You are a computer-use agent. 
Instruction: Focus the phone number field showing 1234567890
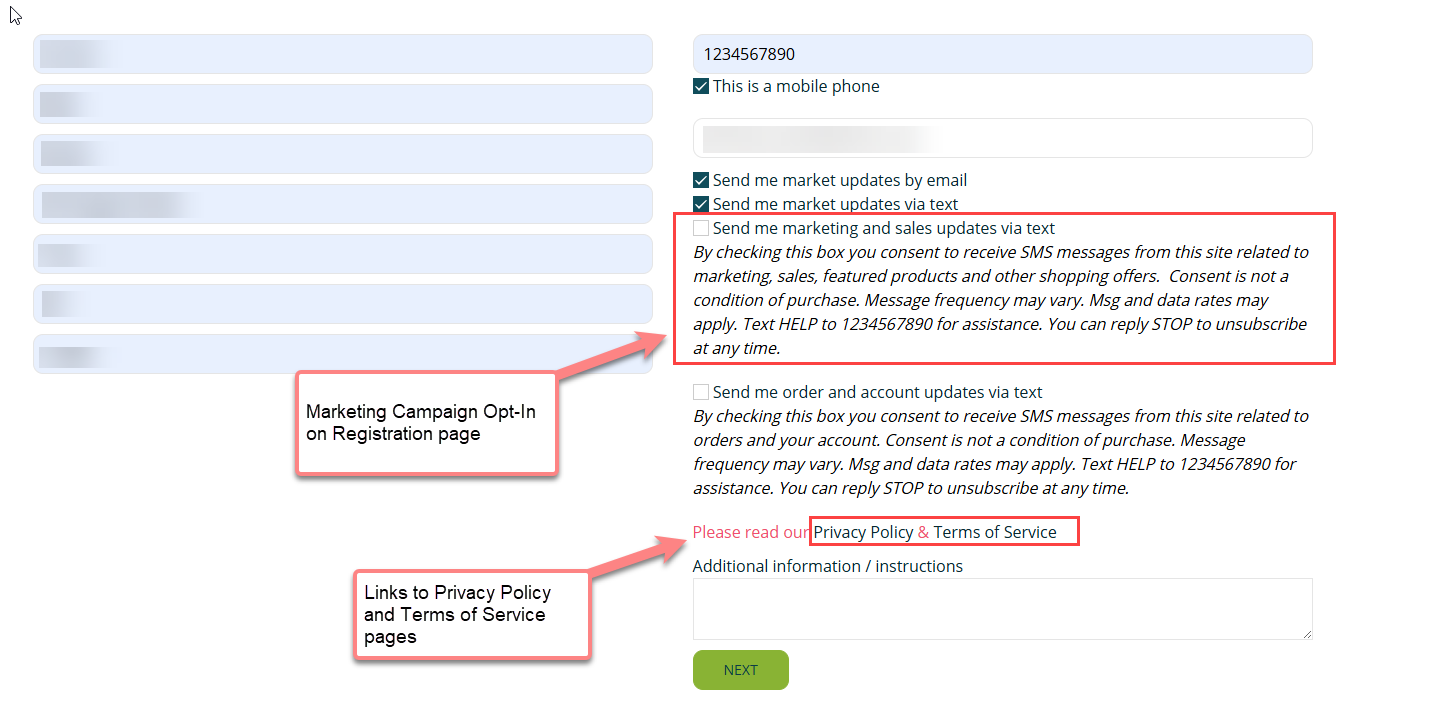pyautogui.click(x=1000, y=54)
